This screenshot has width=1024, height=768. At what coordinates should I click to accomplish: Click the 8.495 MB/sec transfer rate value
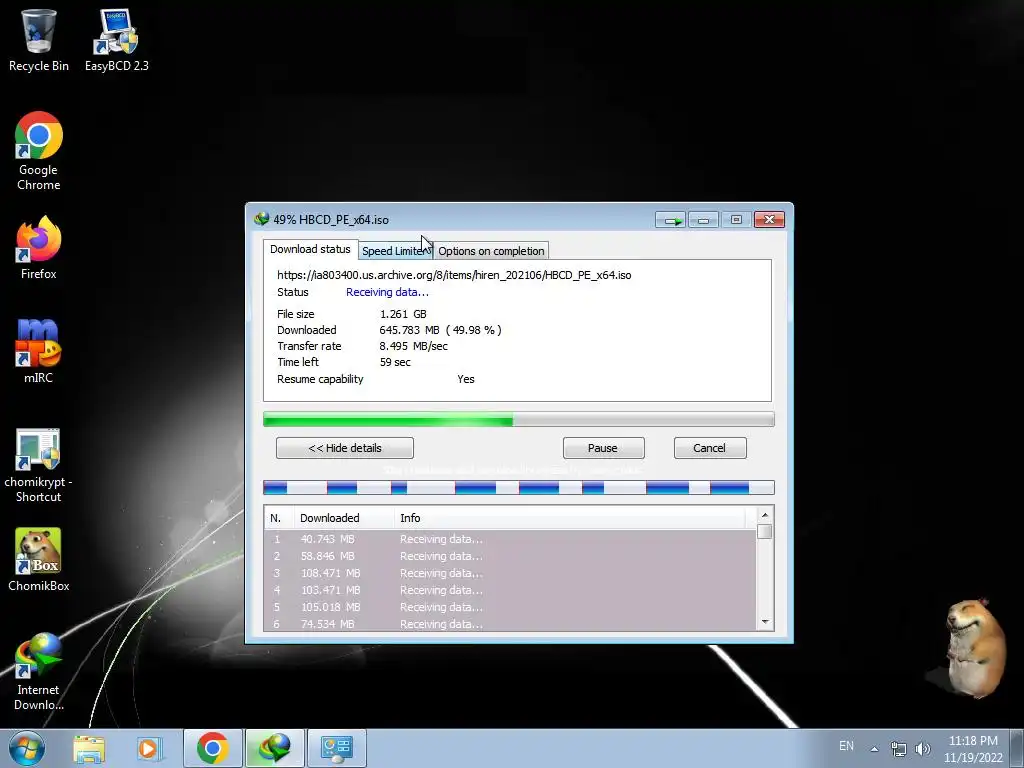(413, 346)
